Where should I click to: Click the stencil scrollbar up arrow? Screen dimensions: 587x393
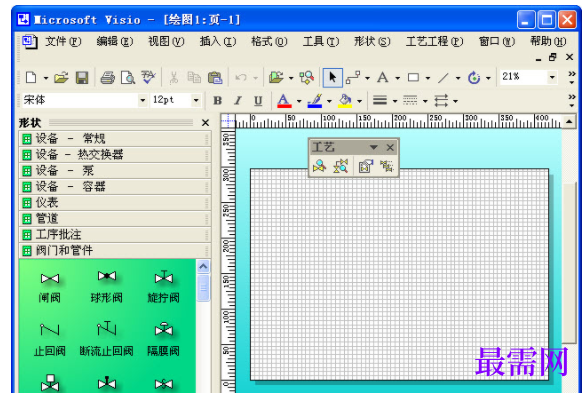[203, 266]
